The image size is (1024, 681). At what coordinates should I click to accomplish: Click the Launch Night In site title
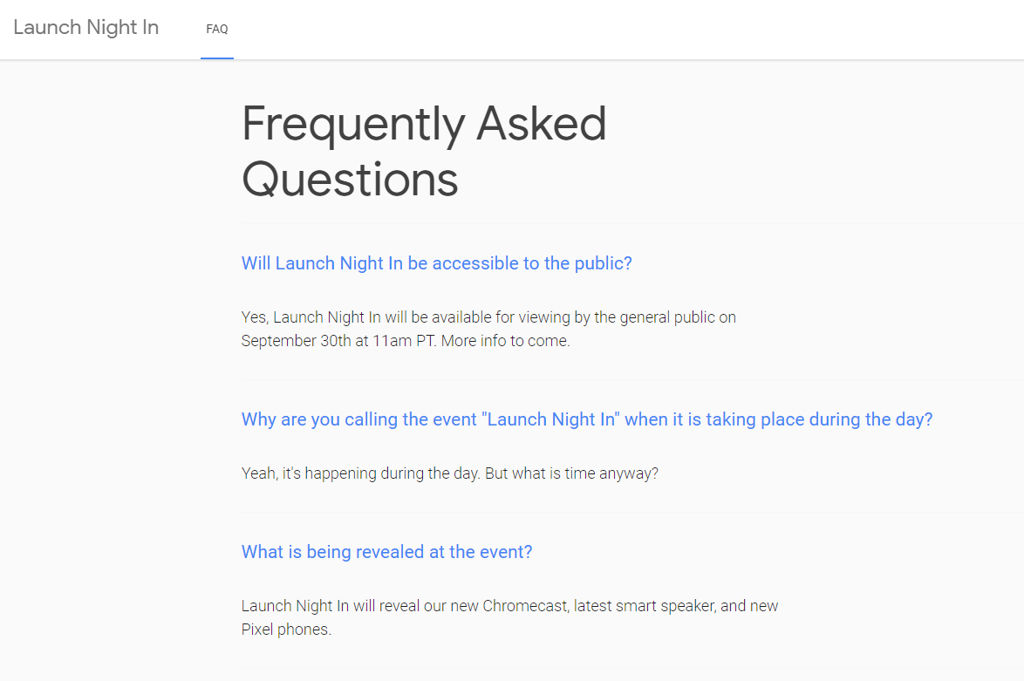pyautogui.click(x=86, y=28)
